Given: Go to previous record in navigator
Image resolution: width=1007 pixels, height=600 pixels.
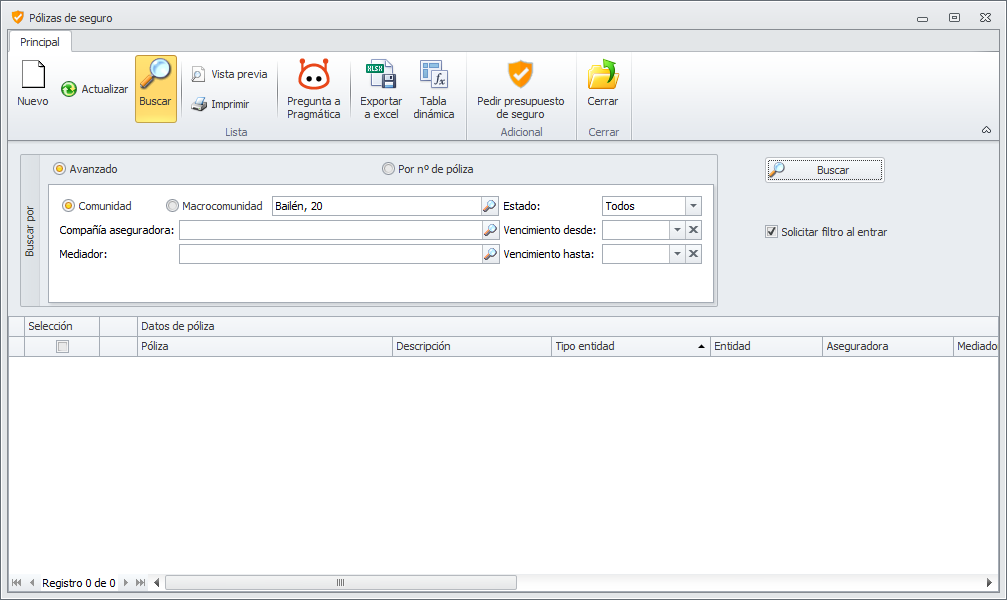Looking at the screenshot, I should [32, 583].
